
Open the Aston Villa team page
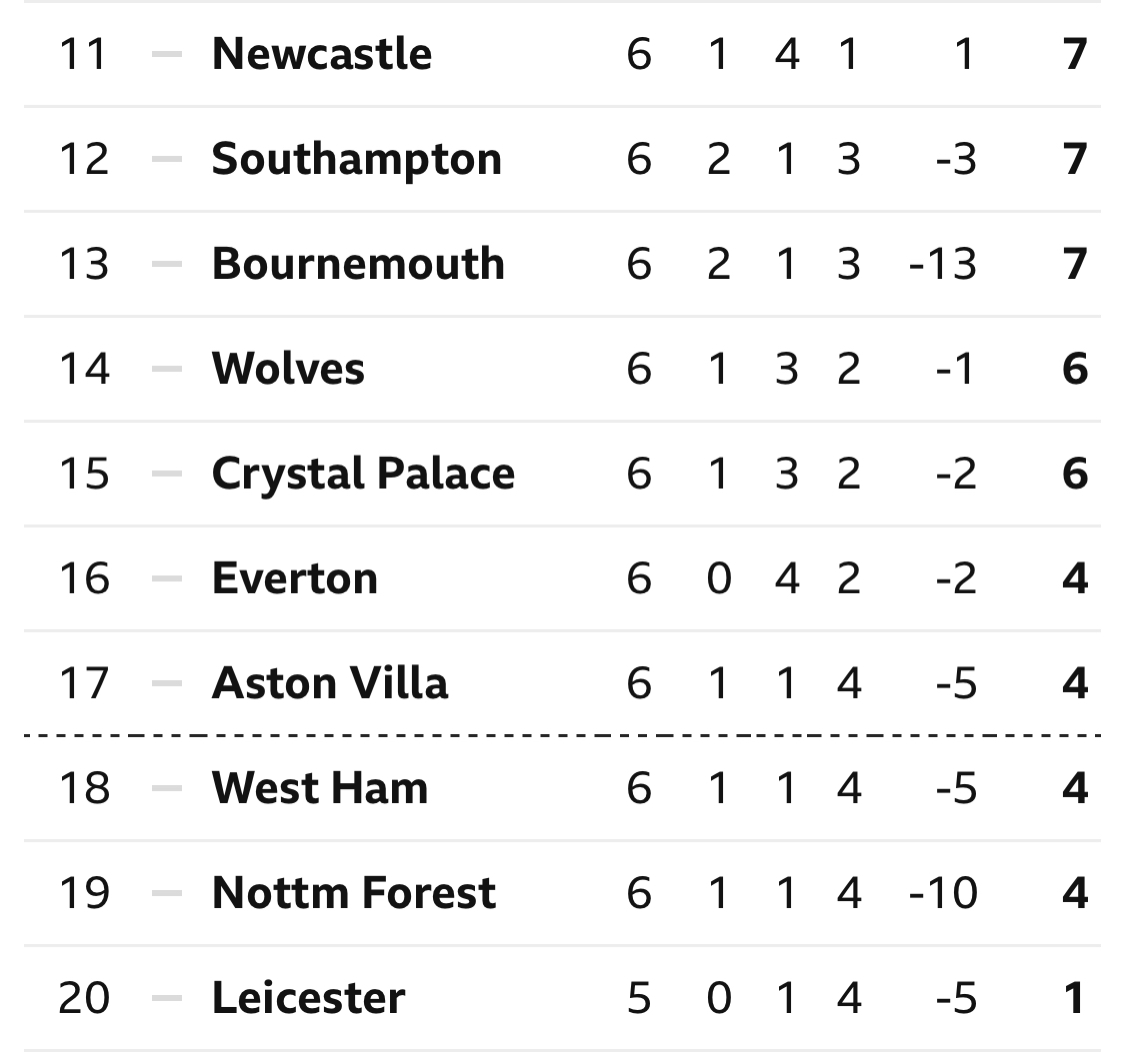[x=330, y=683]
